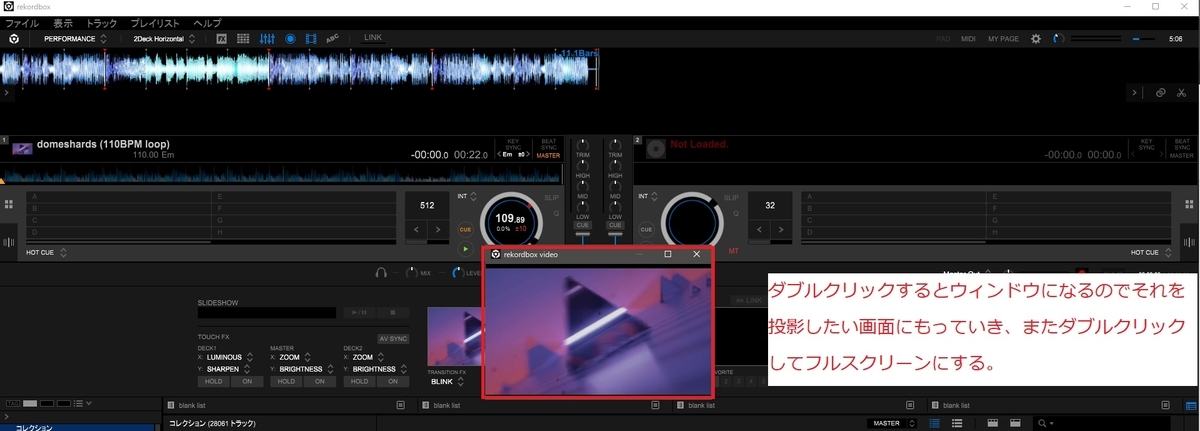1200x431 pixels.
Task: Click the LINK button in top toolbar
Action: point(372,39)
